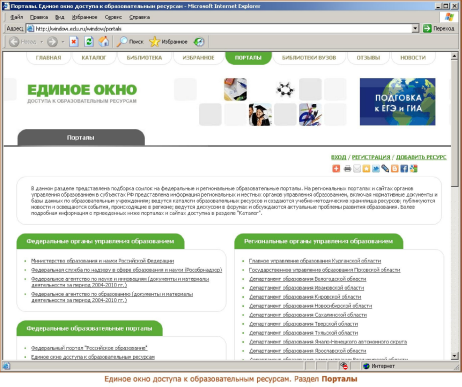
Task: Click the graduates photo thumbnail in header
Action: coord(260,114)
